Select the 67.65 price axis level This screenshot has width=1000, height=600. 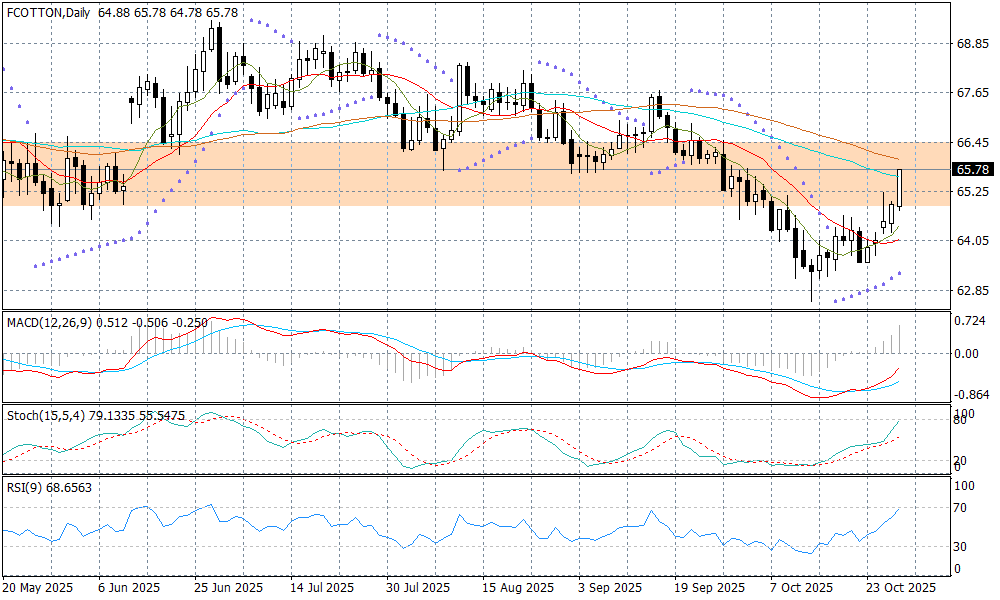point(973,93)
